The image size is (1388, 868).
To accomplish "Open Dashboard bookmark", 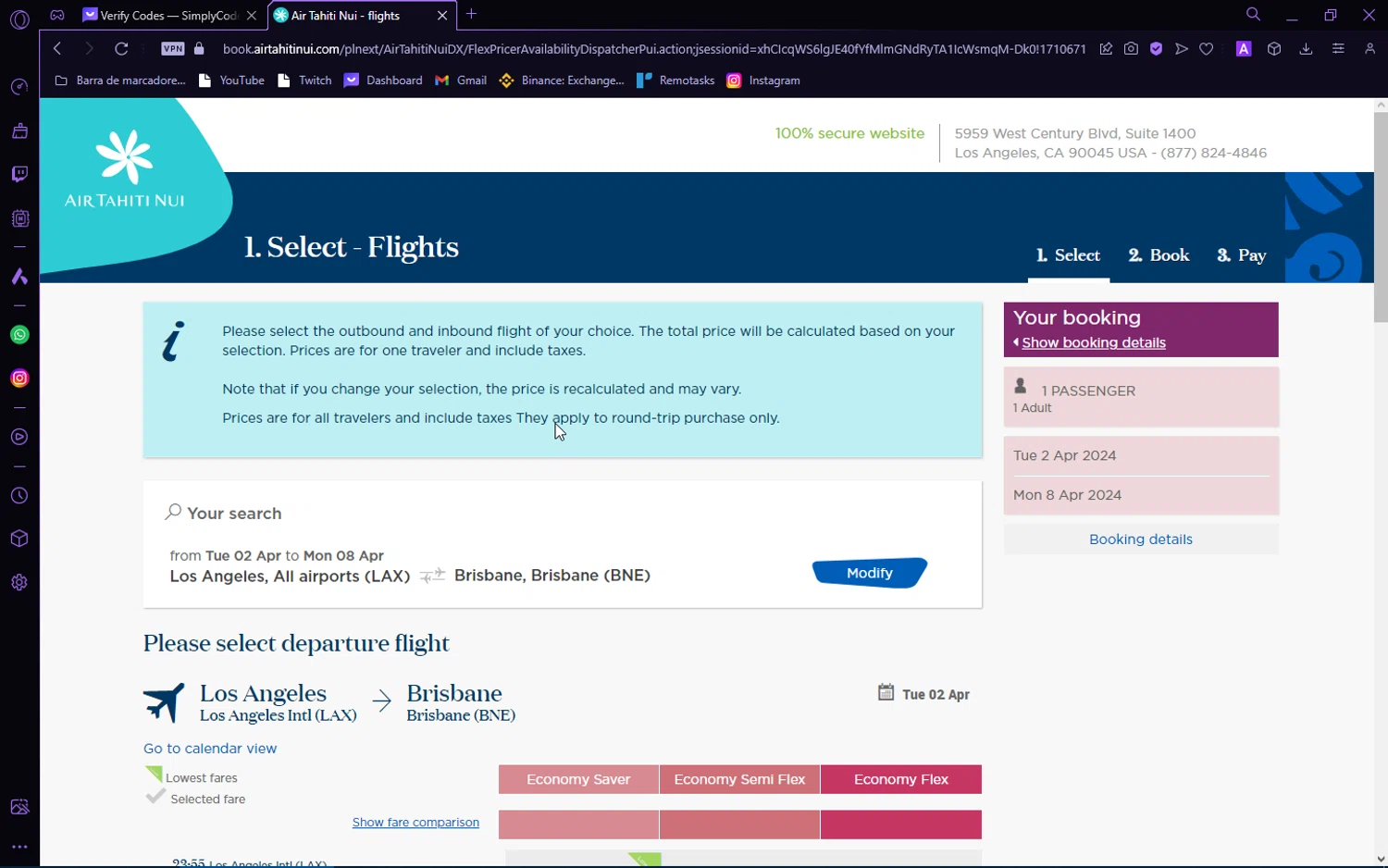I will pos(383,81).
